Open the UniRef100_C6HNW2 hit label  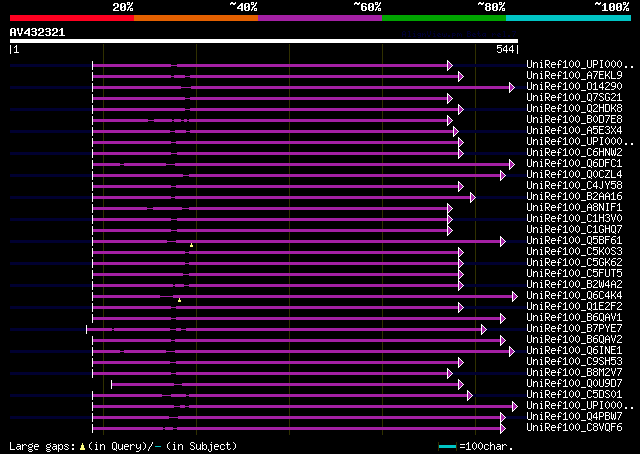point(574,153)
